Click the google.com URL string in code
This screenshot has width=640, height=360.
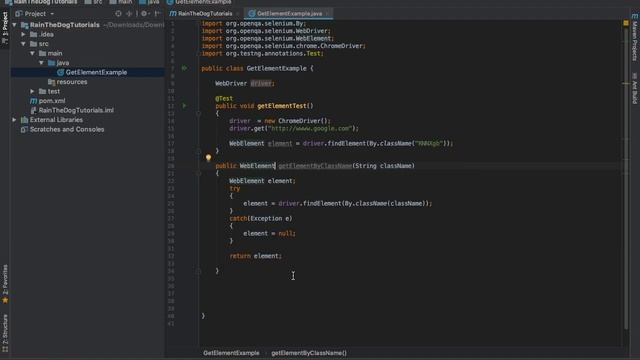310,128
